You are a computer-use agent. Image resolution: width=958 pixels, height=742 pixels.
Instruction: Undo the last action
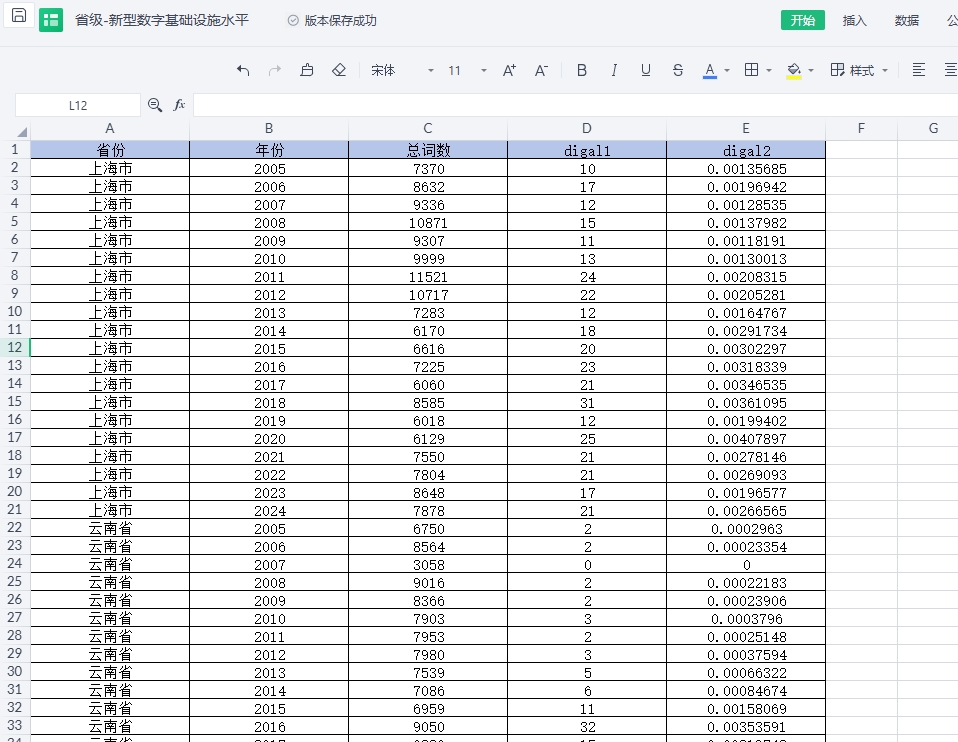[x=243, y=70]
